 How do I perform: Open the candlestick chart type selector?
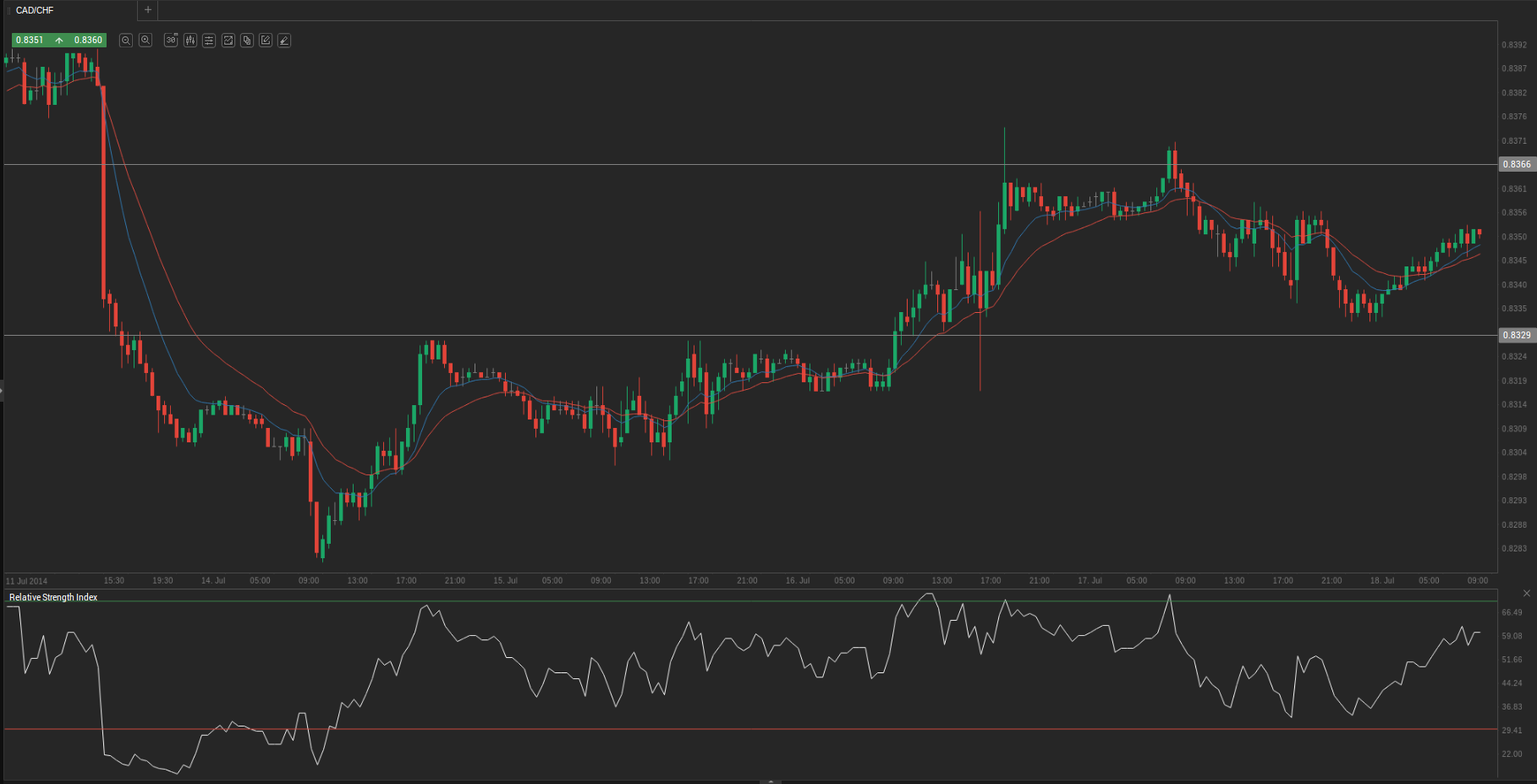[x=190, y=41]
